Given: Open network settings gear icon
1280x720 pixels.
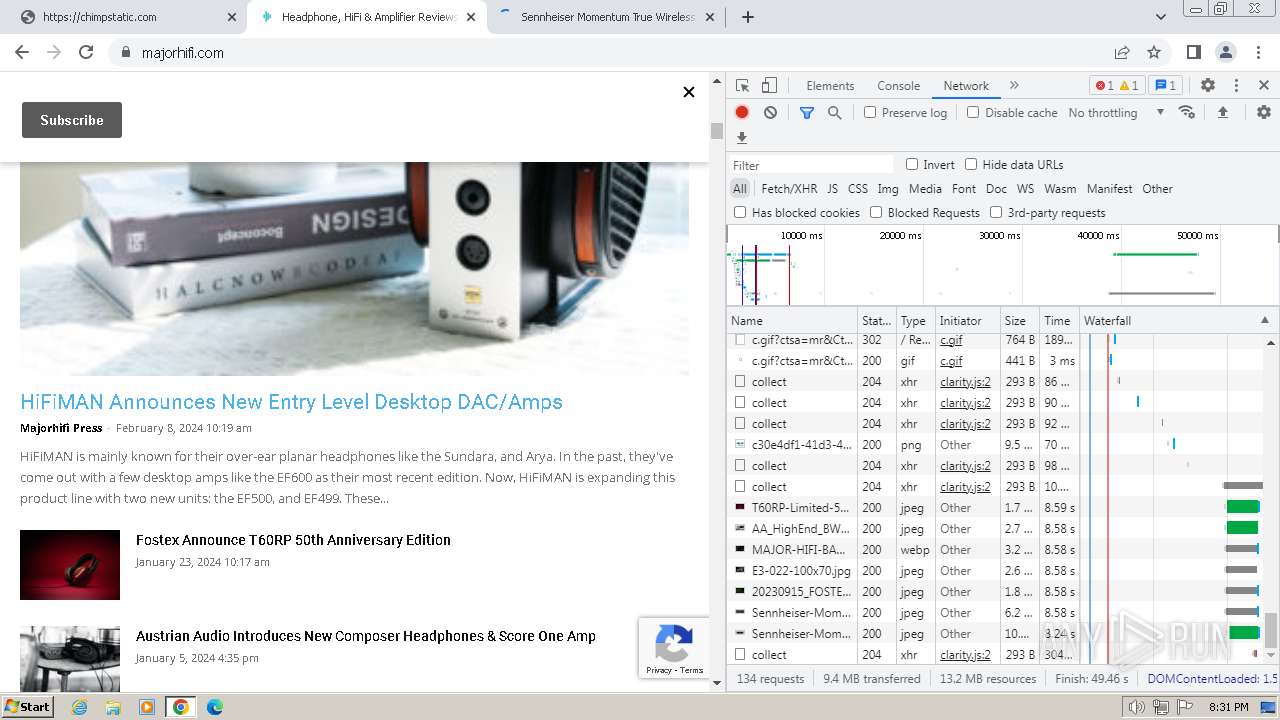Looking at the screenshot, I should coord(1264,113).
